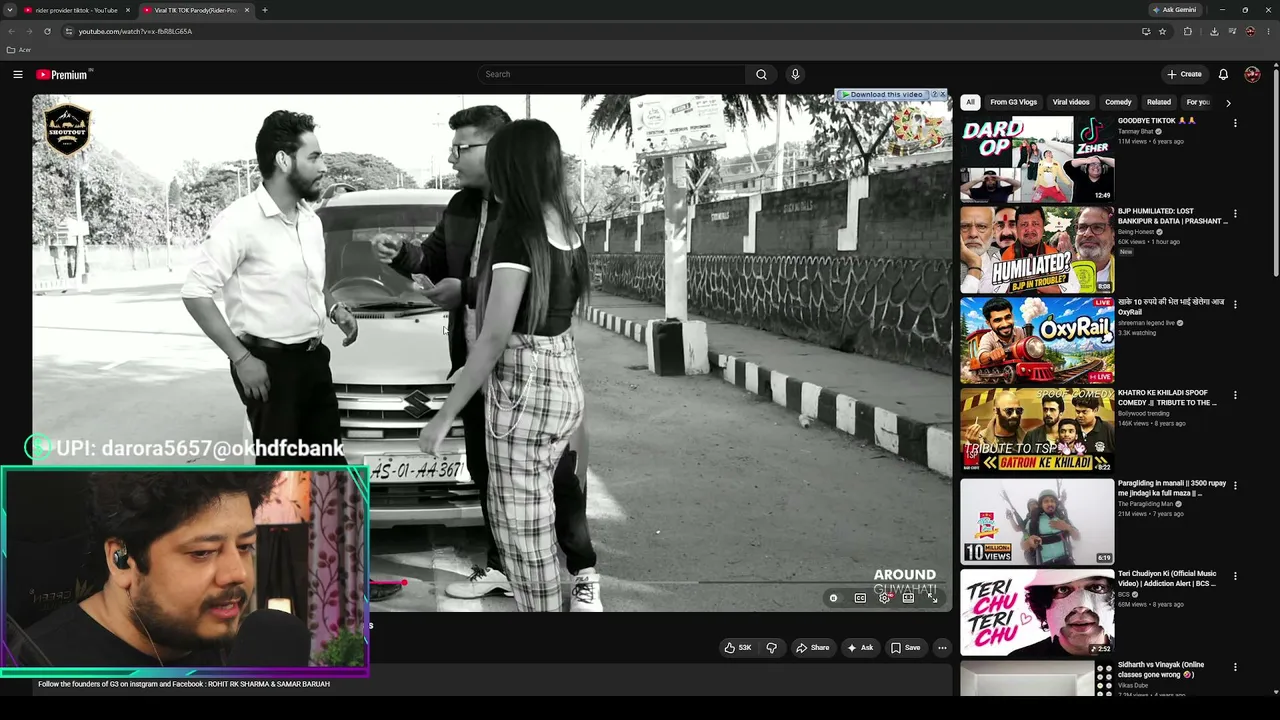Image resolution: width=1280 pixels, height=720 pixels.
Task: Open options for 'Paragliding in manali' video
Action: tap(1235, 485)
